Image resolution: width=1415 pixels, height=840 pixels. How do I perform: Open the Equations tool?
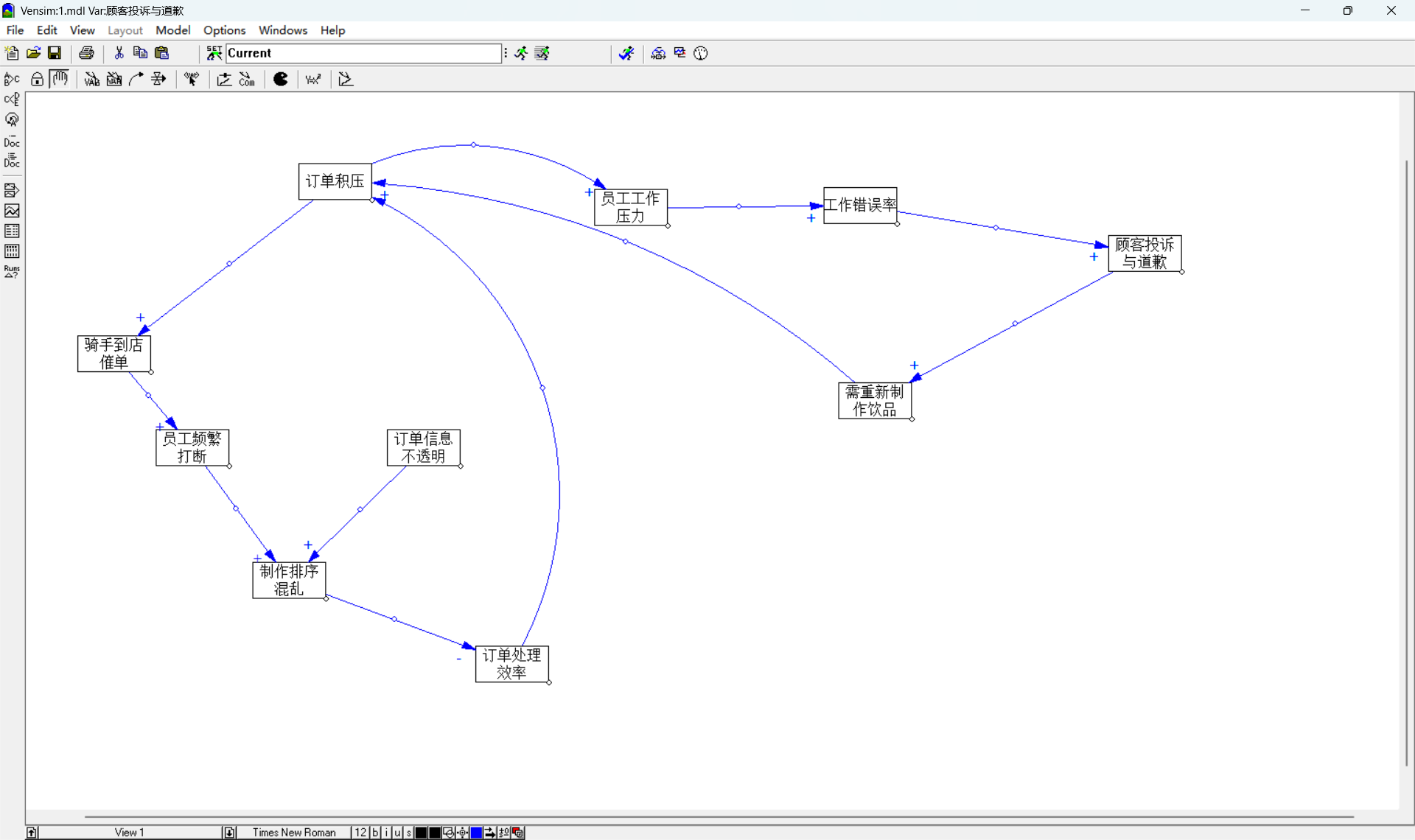point(313,80)
